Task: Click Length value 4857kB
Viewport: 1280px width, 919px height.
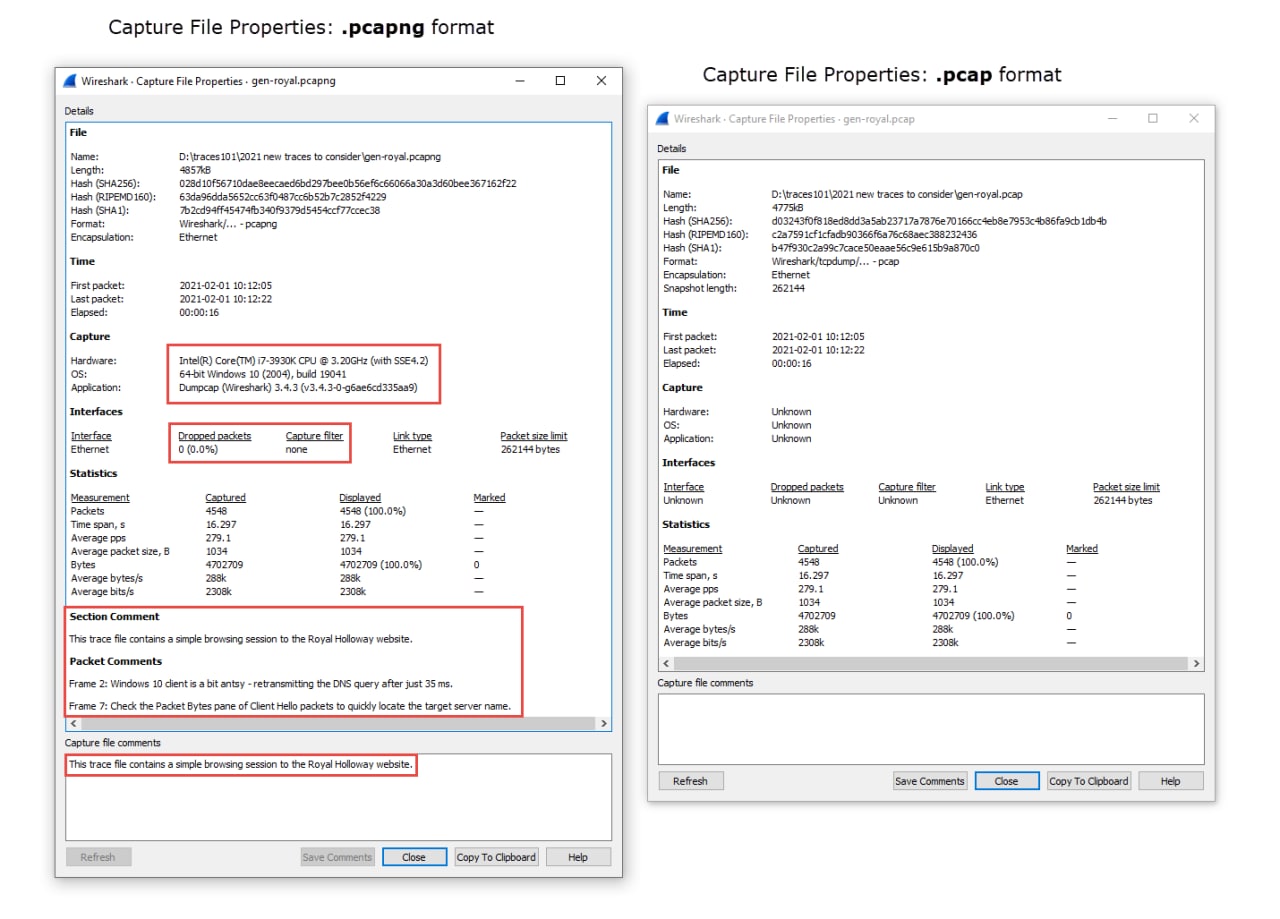Action: coord(195,170)
